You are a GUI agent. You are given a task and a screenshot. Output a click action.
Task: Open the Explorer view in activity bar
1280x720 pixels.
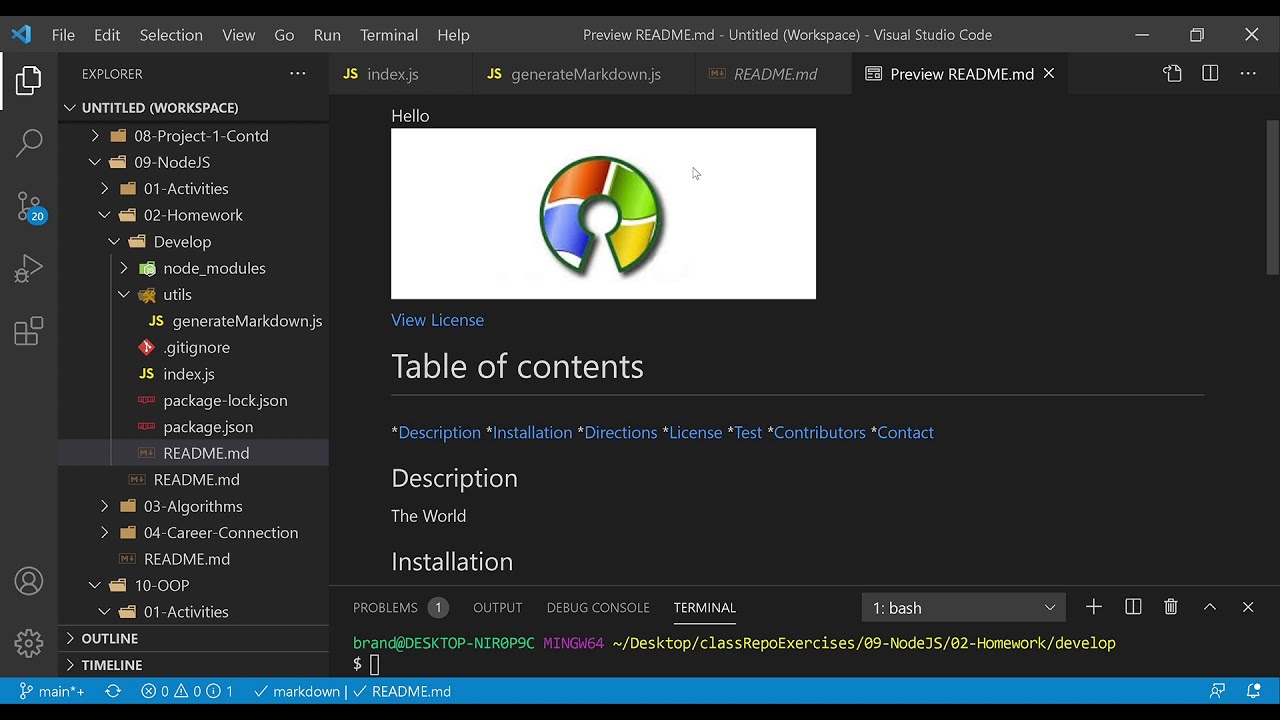point(29,80)
